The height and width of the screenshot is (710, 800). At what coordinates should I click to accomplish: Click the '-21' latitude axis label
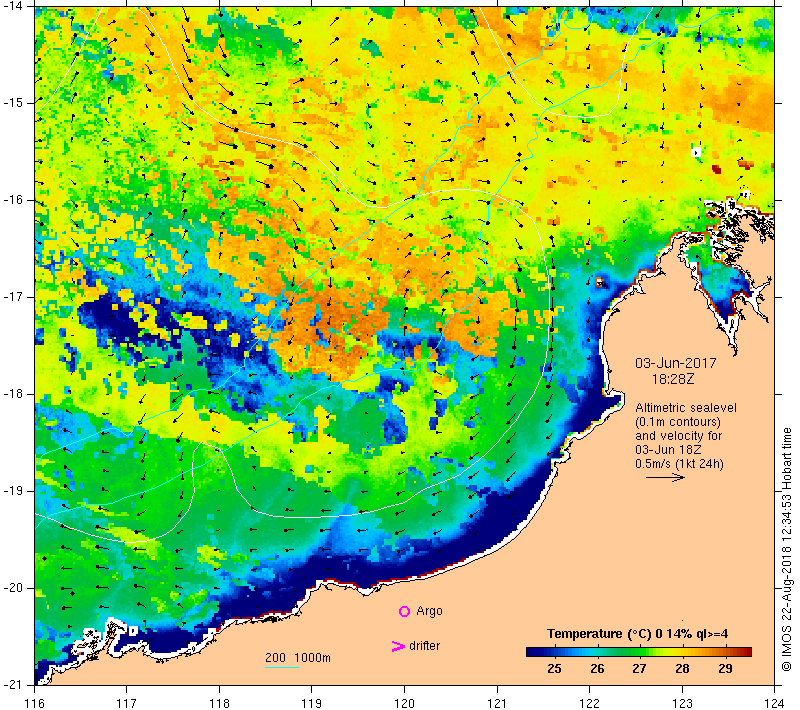coord(13,684)
